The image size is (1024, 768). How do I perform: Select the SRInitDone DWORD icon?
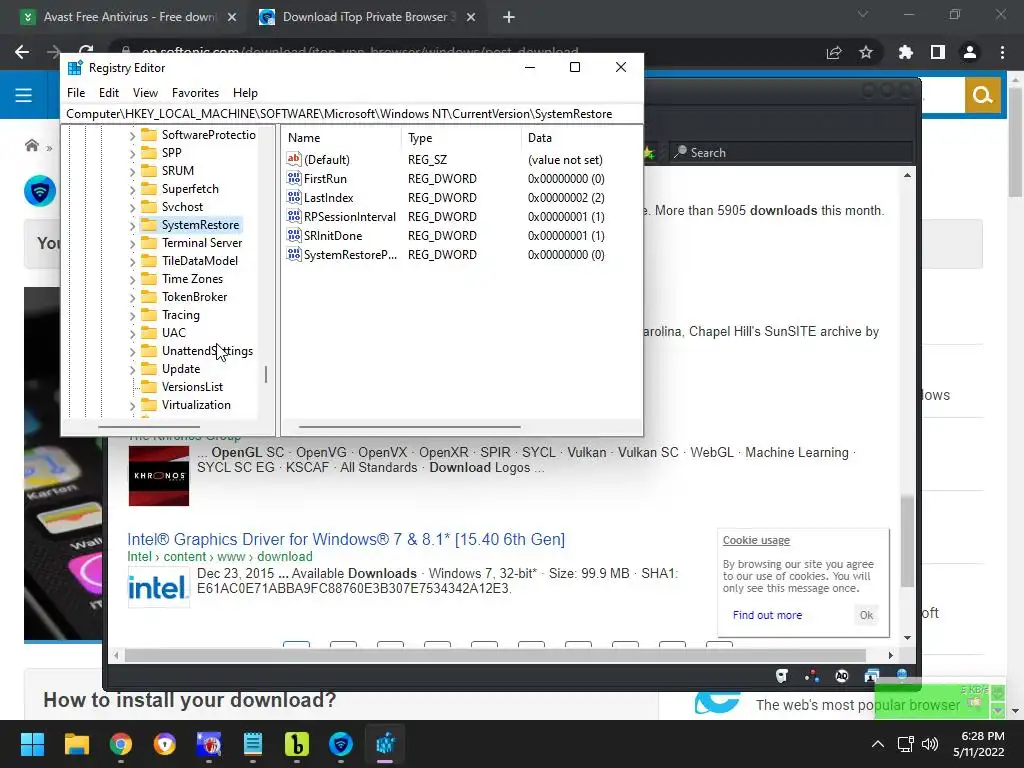click(294, 235)
